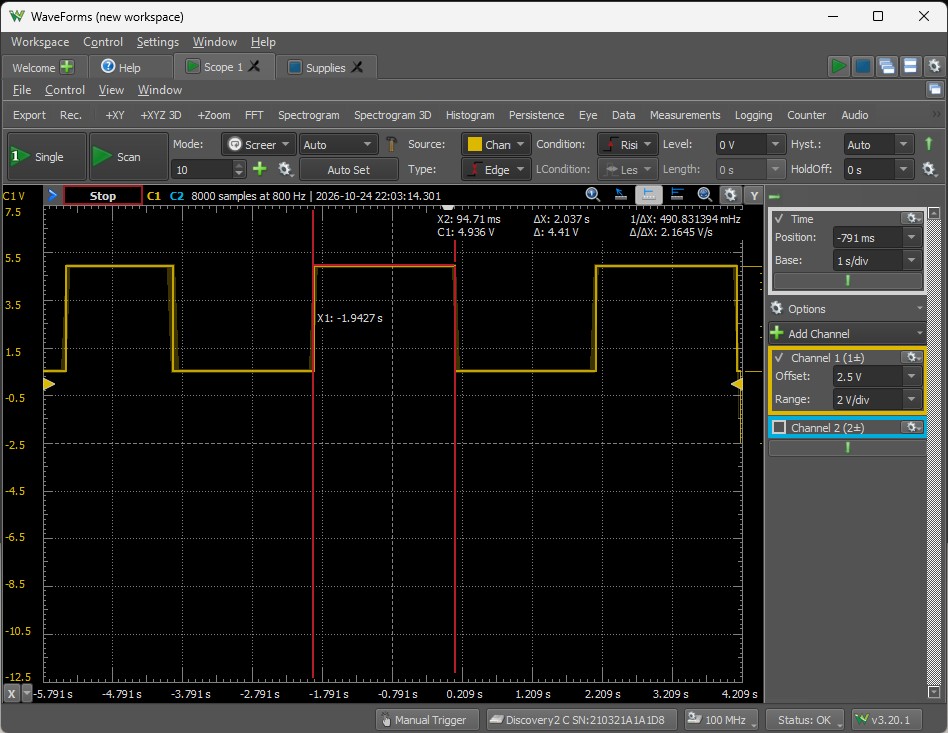Open the Mode Screen dropdown
Image resolution: width=948 pixels, height=733 pixels.
point(259,145)
